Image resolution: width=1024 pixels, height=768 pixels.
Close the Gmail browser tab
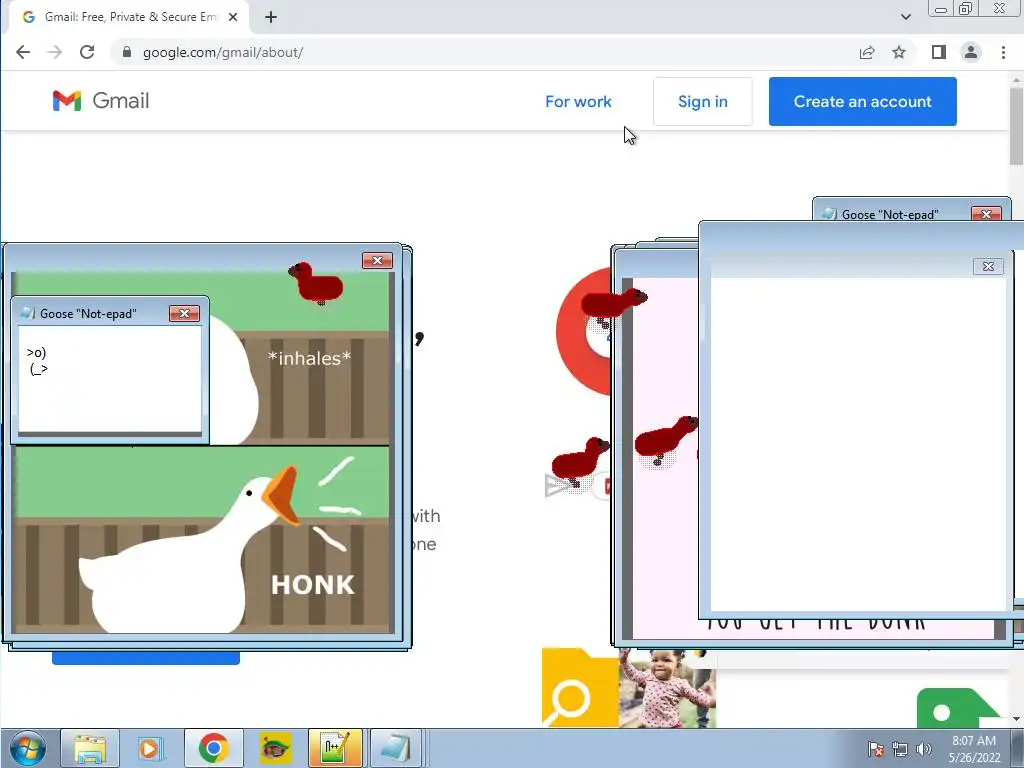232,17
